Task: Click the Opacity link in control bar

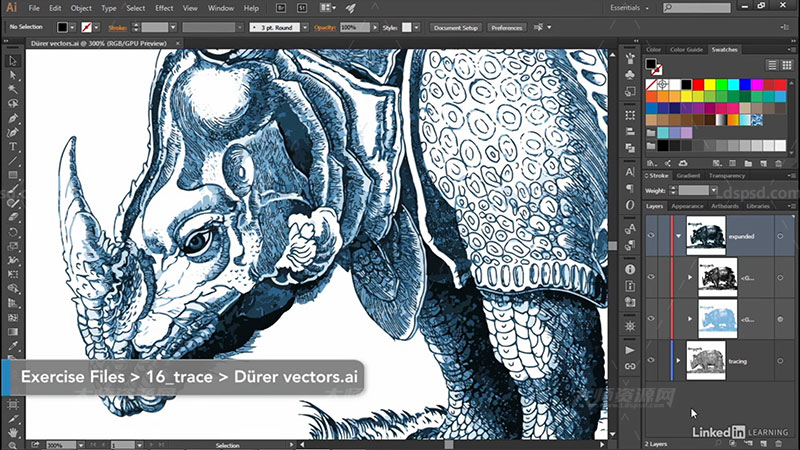Action: click(x=325, y=28)
